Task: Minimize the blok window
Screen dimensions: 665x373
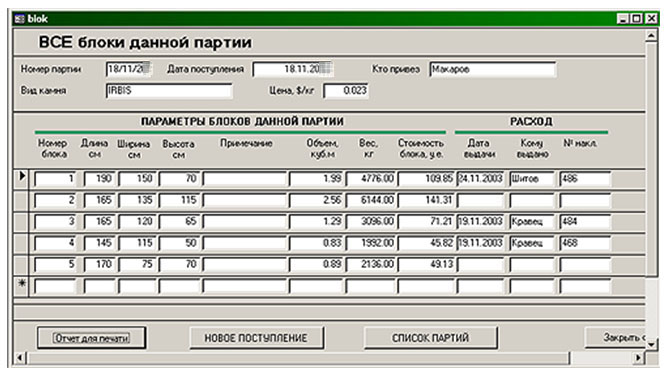Action: [623, 19]
